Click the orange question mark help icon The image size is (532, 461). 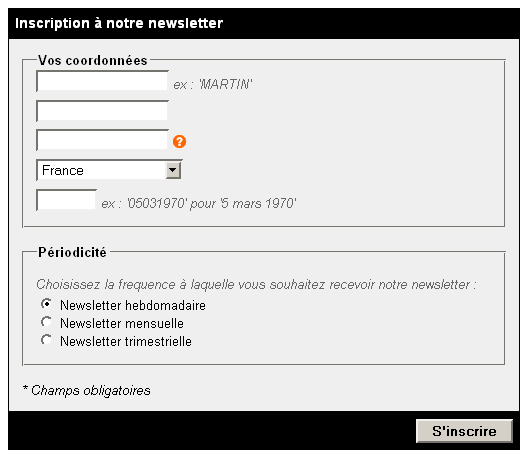[179, 141]
